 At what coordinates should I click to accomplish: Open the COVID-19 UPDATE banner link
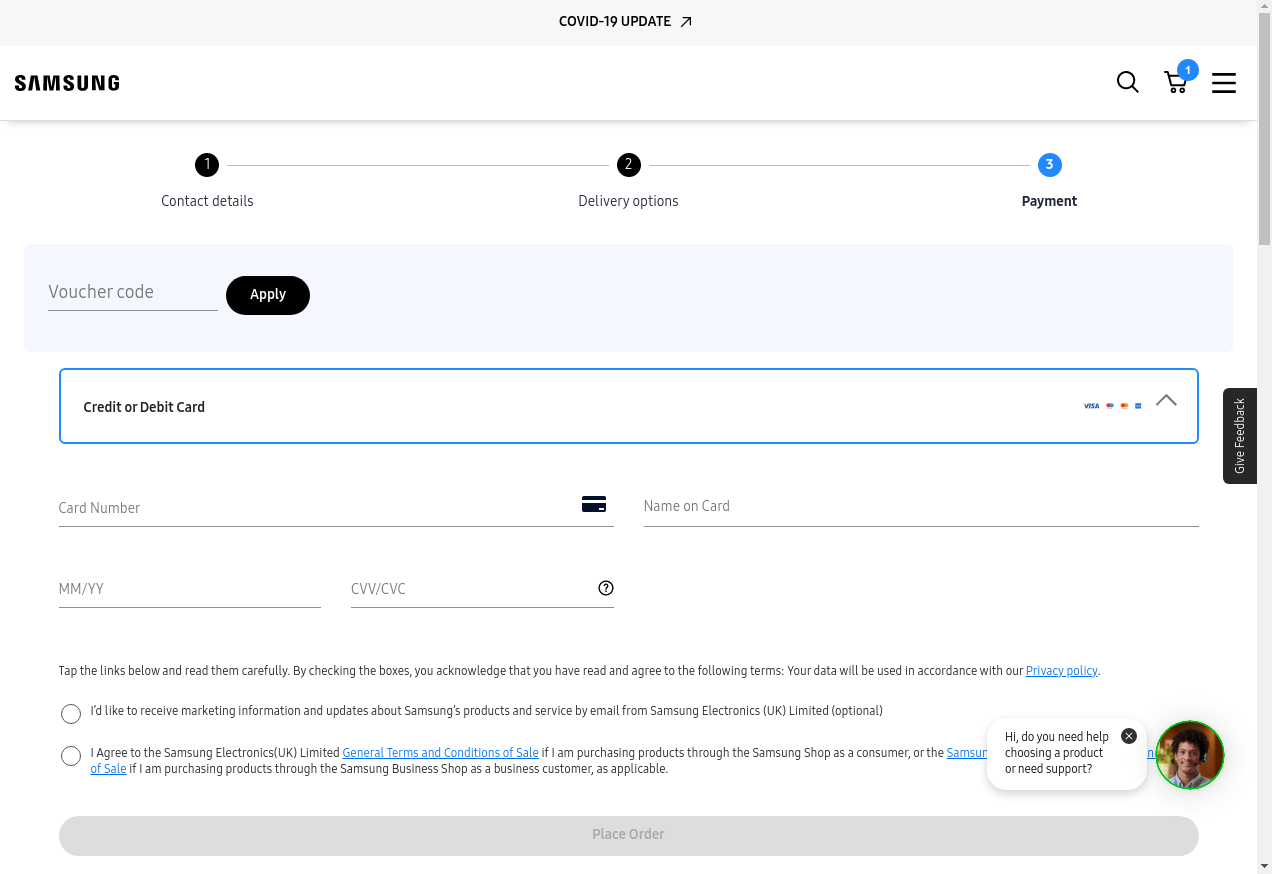625,21
